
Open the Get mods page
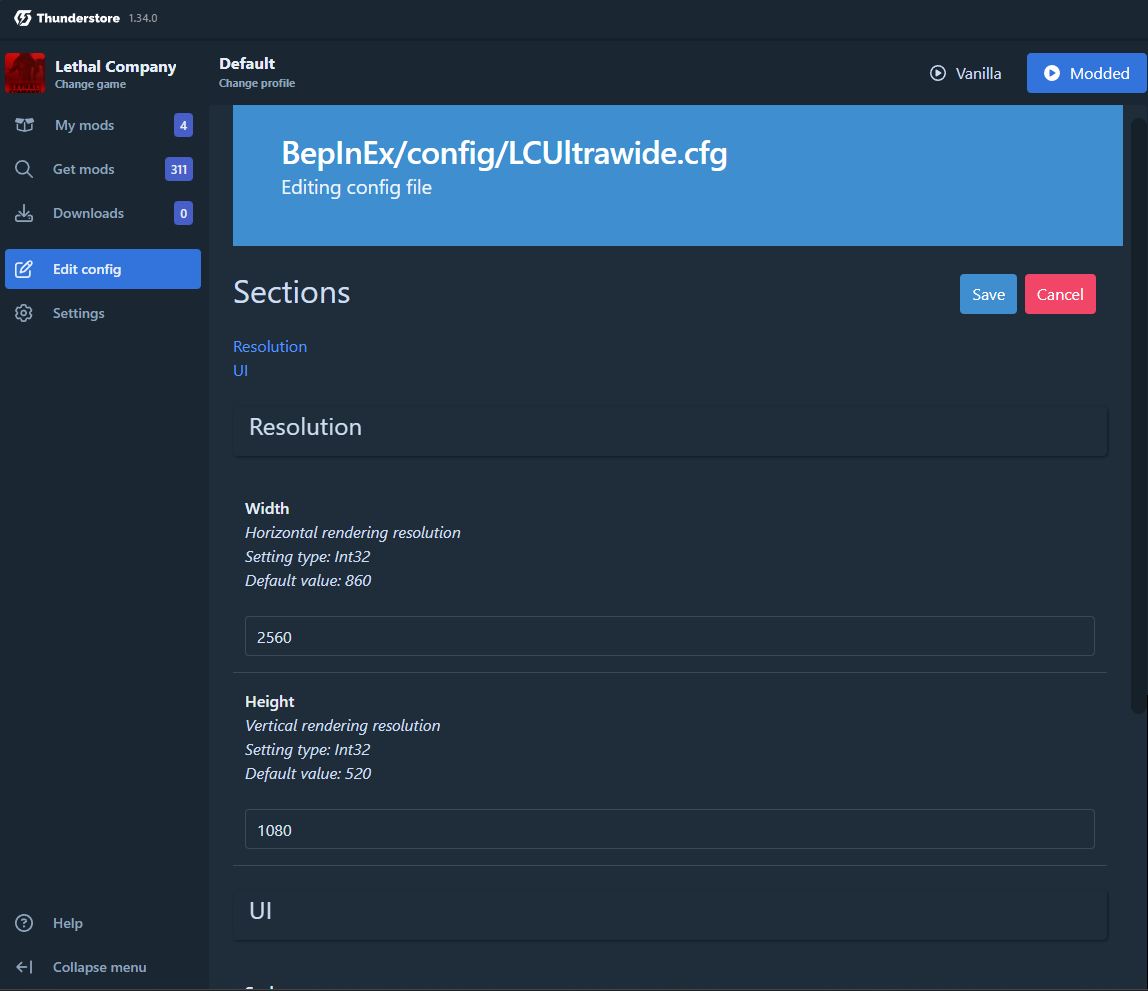pyautogui.click(x=102, y=169)
